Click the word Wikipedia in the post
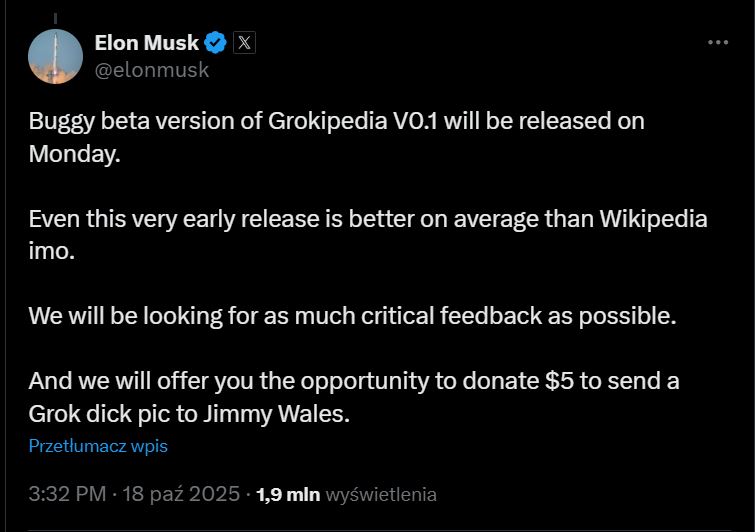Image resolution: width=755 pixels, height=532 pixels. [x=653, y=219]
